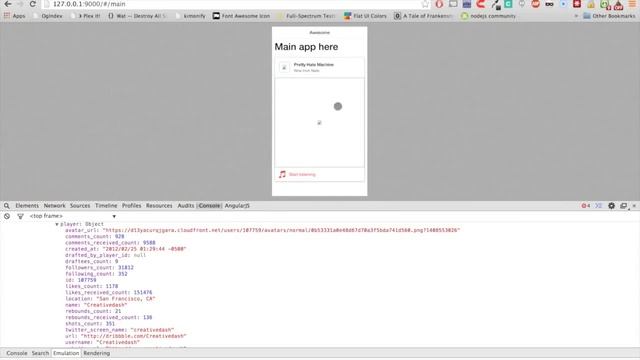Click the red error count indicator
The image size is (640, 360).
pyautogui.click(x=586, y=206)
